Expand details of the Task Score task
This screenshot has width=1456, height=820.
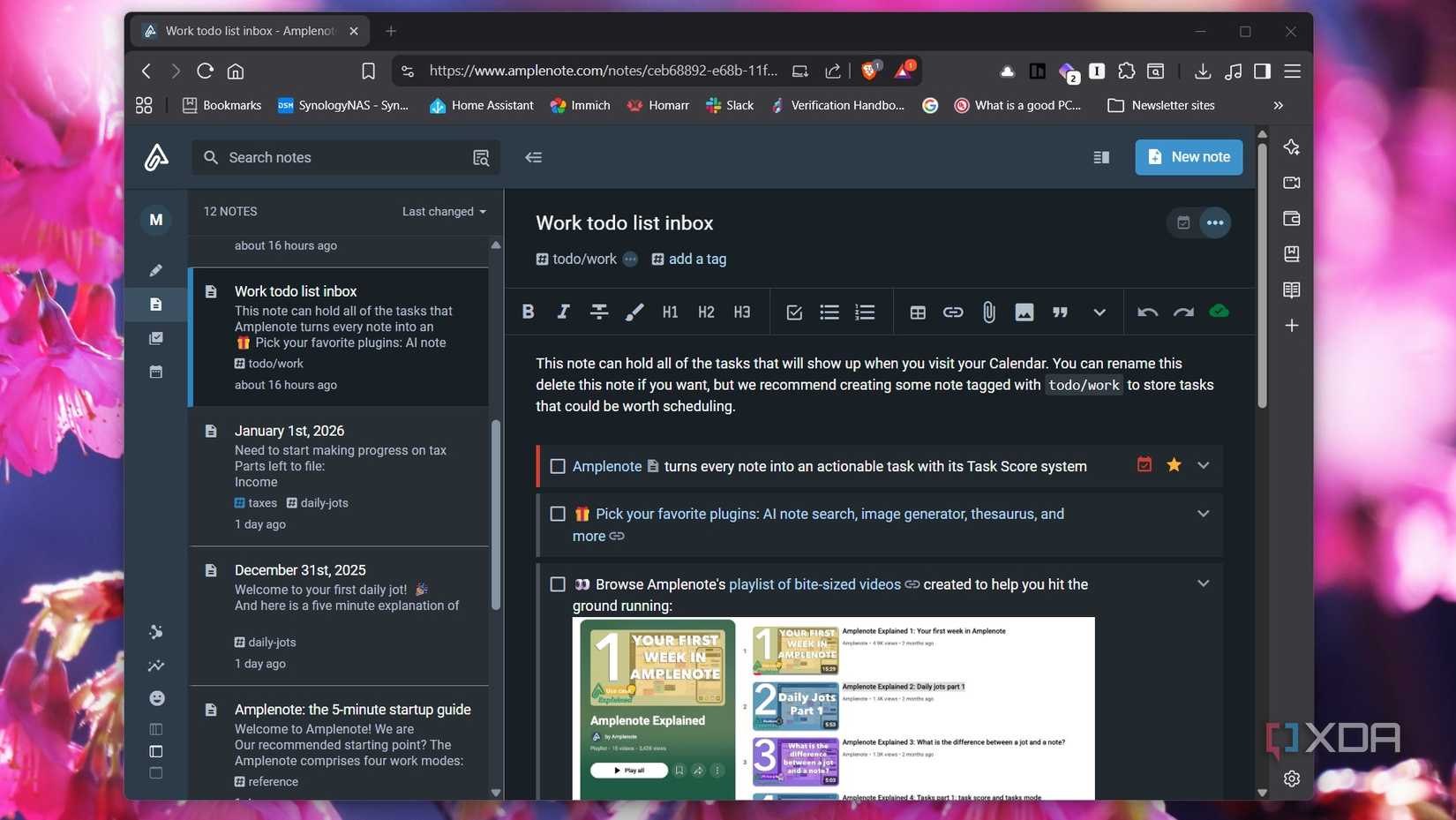(1203, 463)
